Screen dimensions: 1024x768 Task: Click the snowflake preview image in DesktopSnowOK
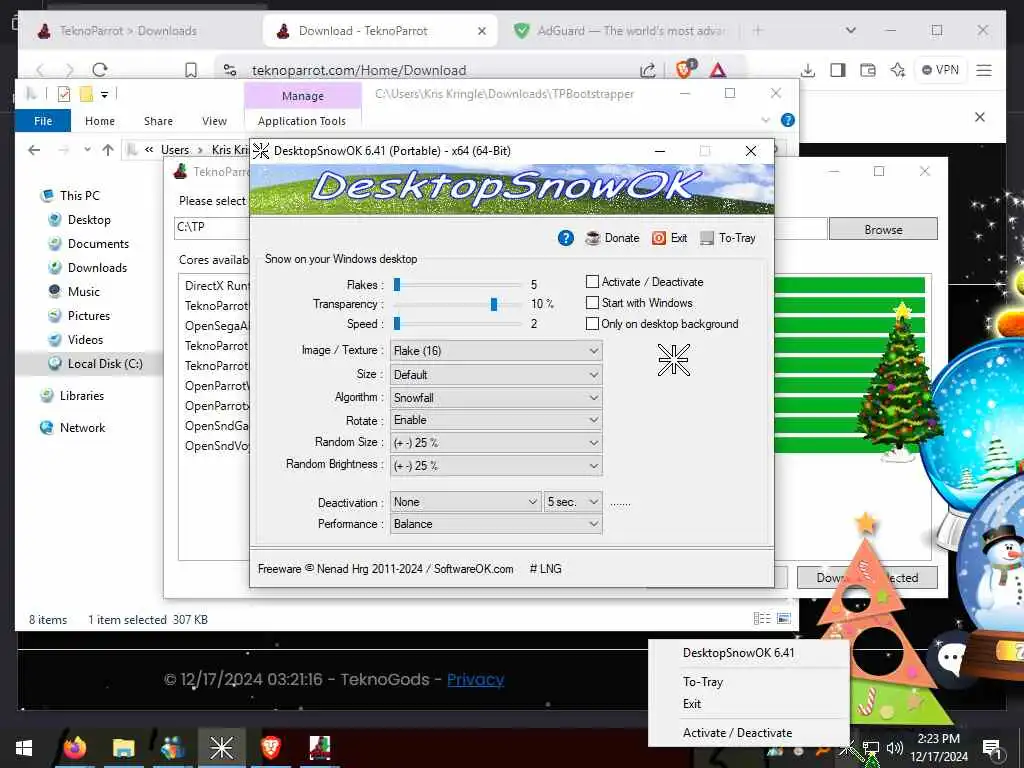tap(673, 360)
